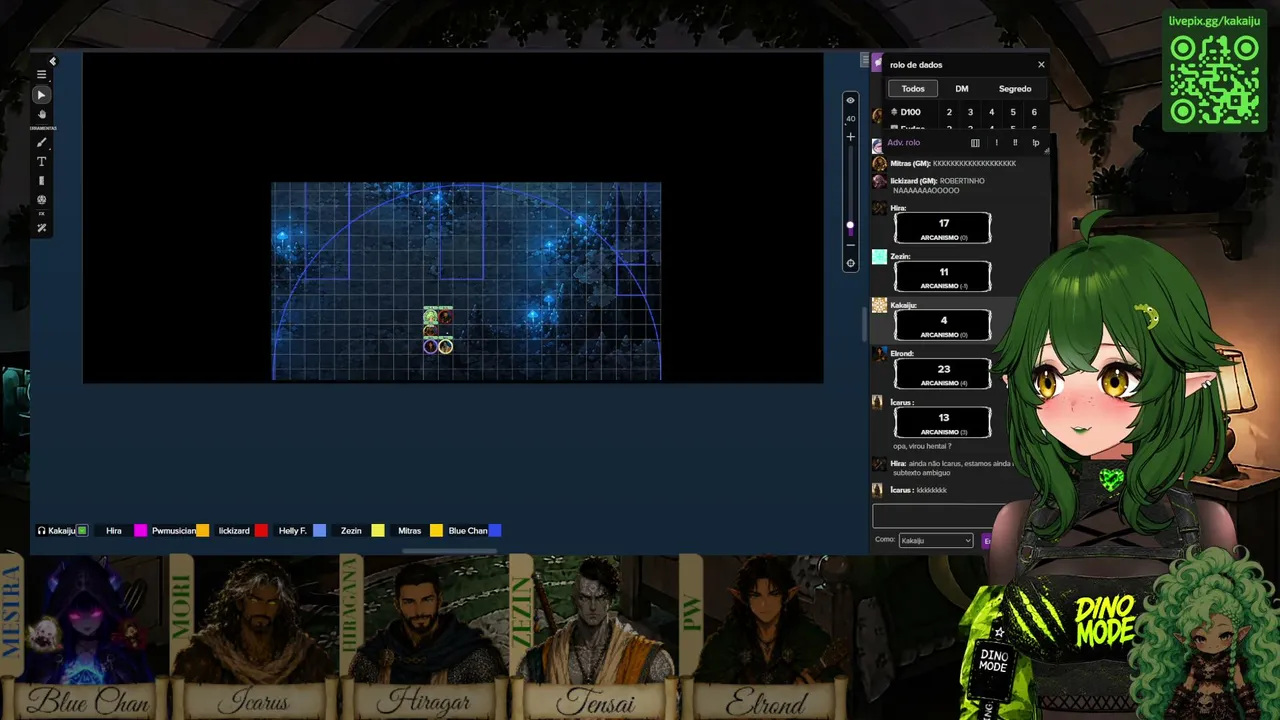Select the Text tool

coord(41,162)
